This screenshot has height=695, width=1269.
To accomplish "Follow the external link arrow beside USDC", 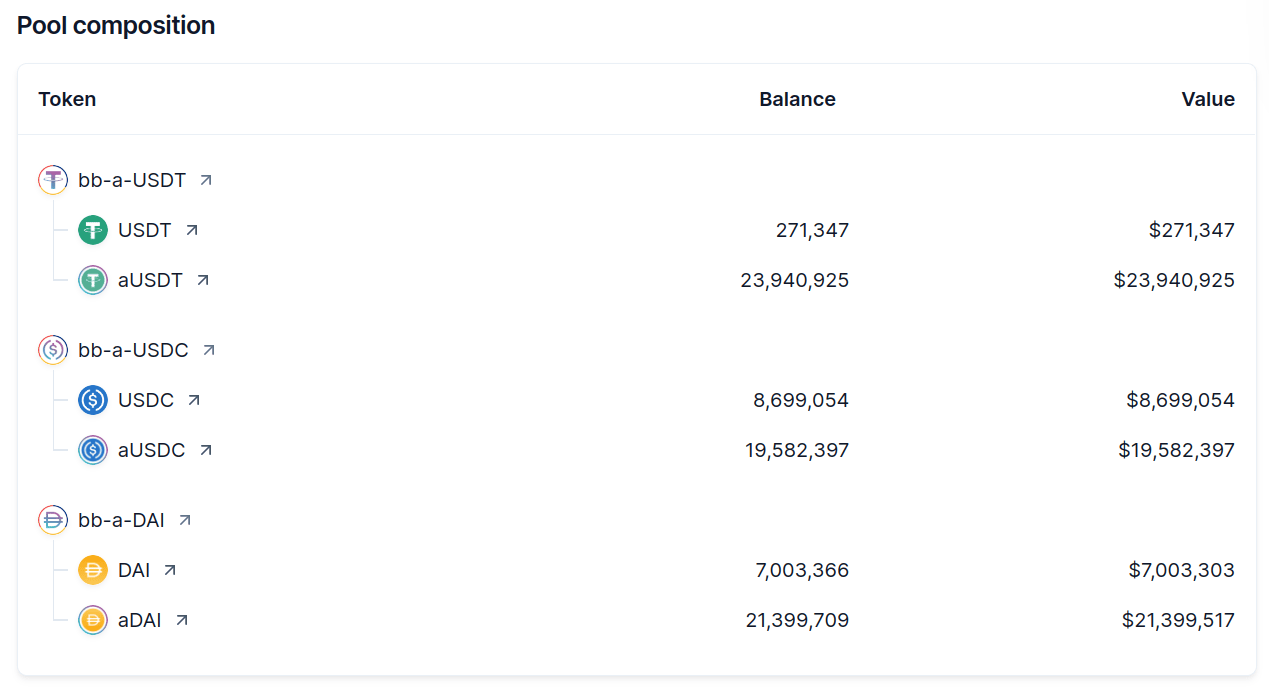I will [194, 400].
